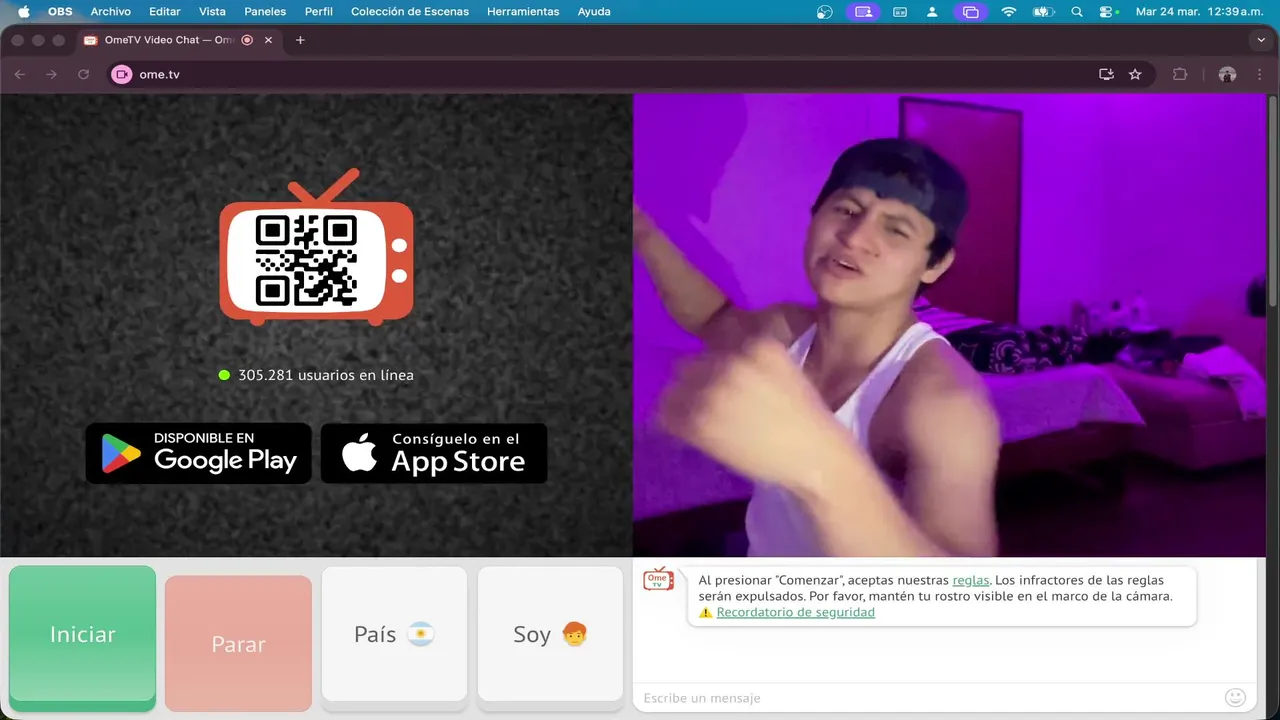Open the browser extensions icon
This screenshot has height=720, width=1280.
[1180, 74]
